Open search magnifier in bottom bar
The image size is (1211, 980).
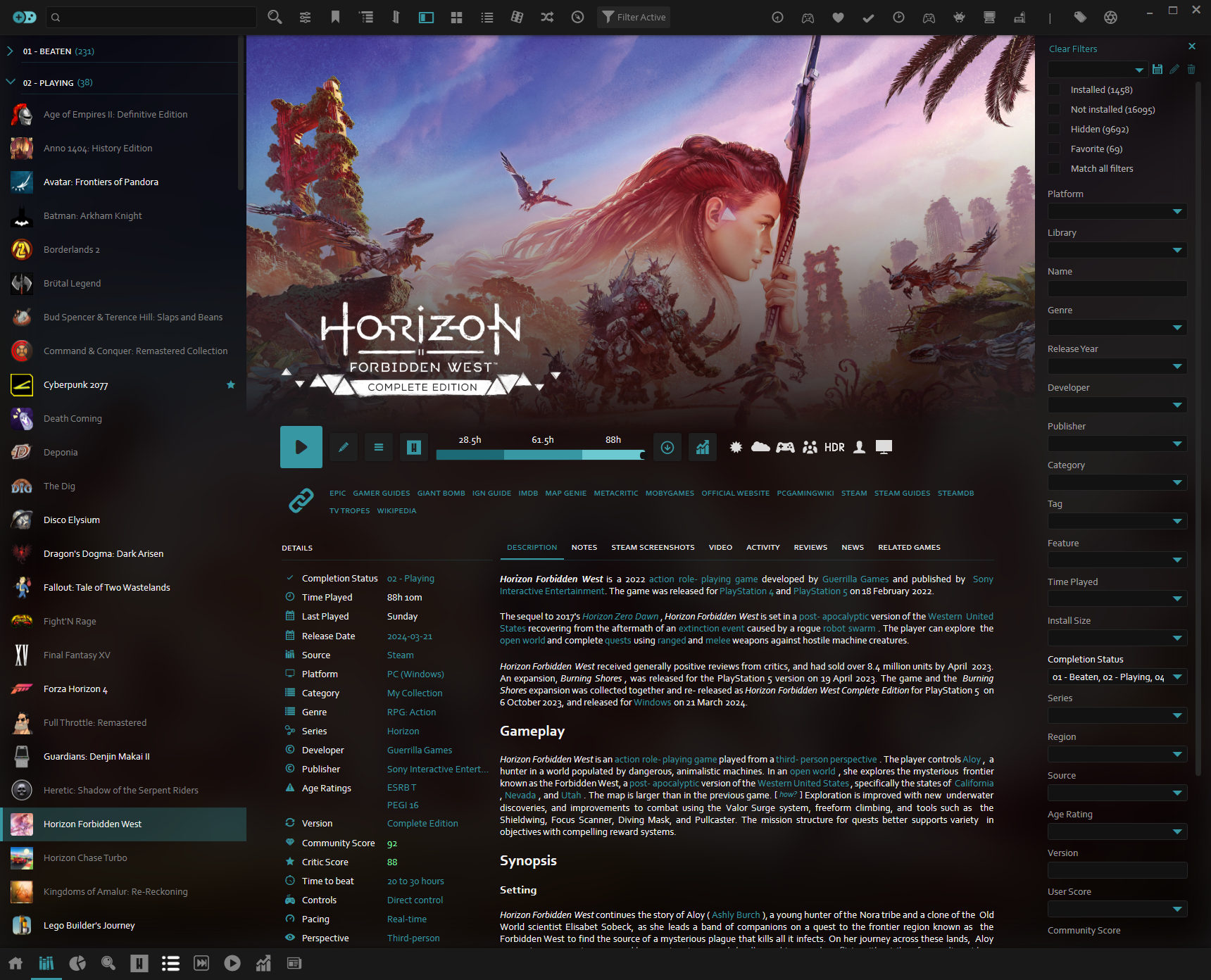tap(108, 963)
